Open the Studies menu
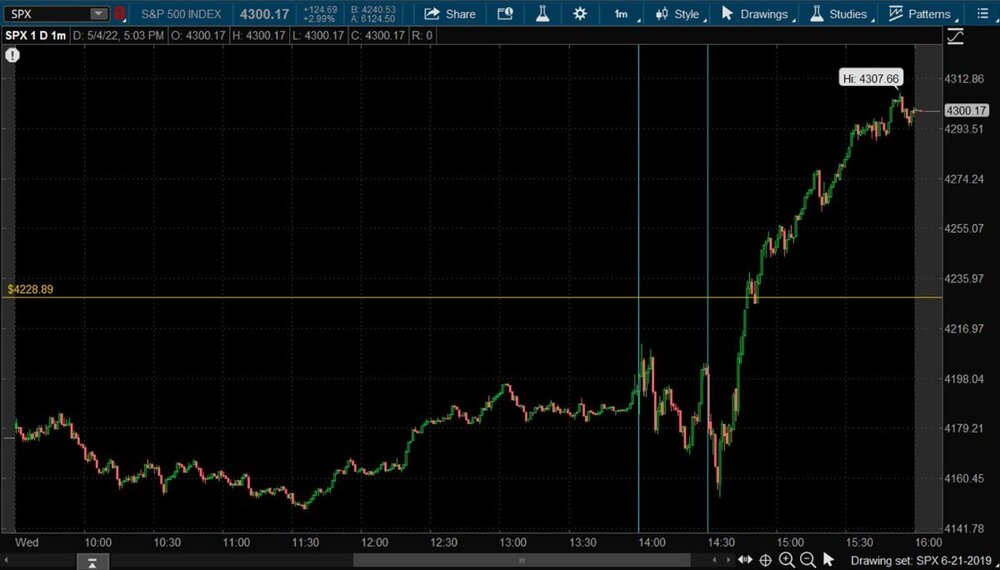This screenshot has width=1000, height=570. click(838, 14)
